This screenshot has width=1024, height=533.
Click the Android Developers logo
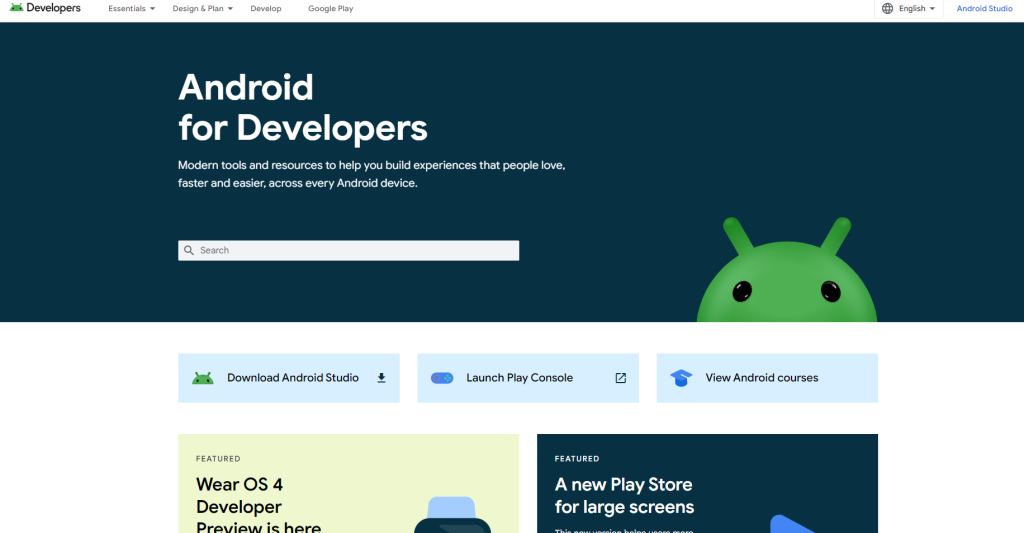tap(45, 8)
